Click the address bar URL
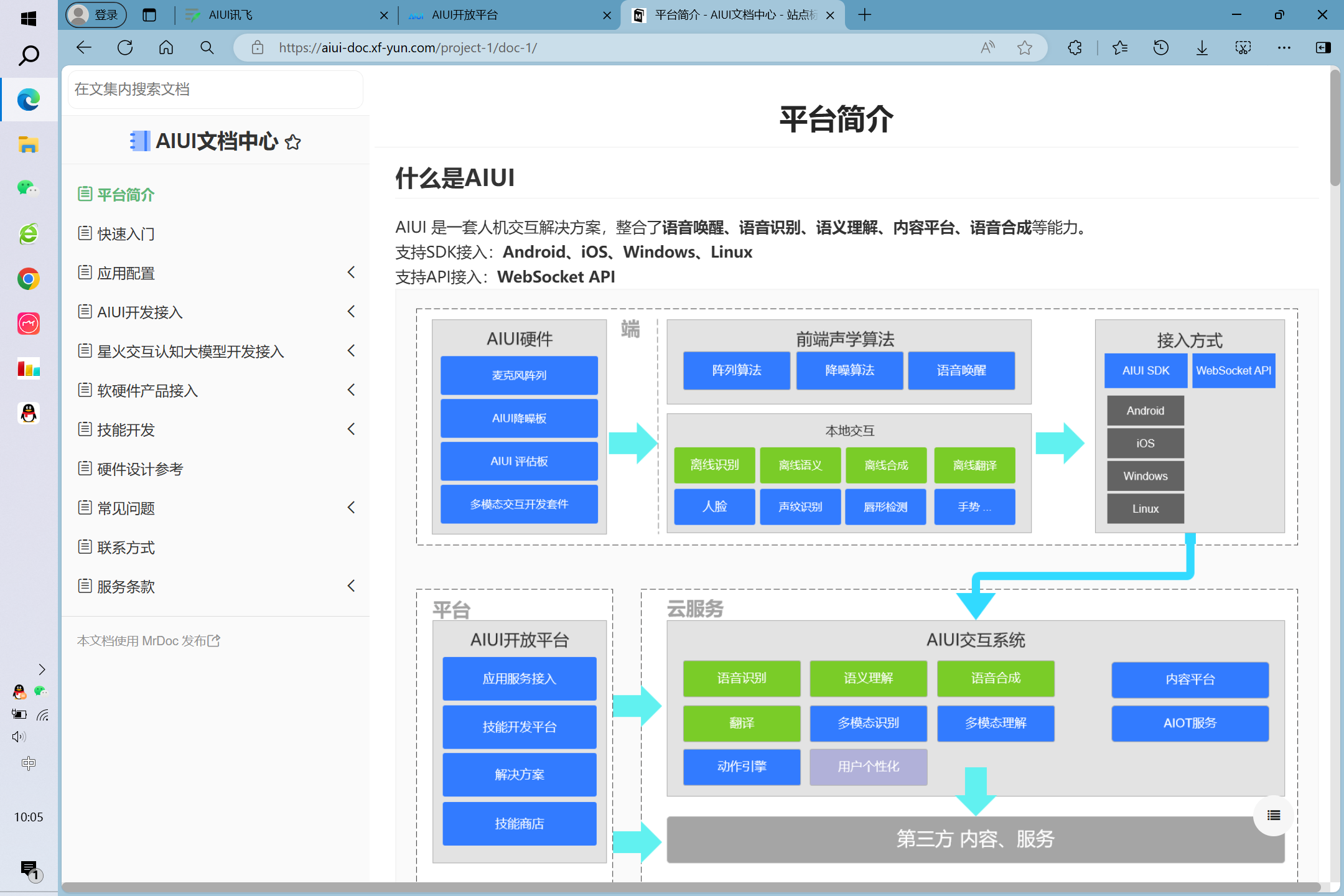 coord(408,48)
